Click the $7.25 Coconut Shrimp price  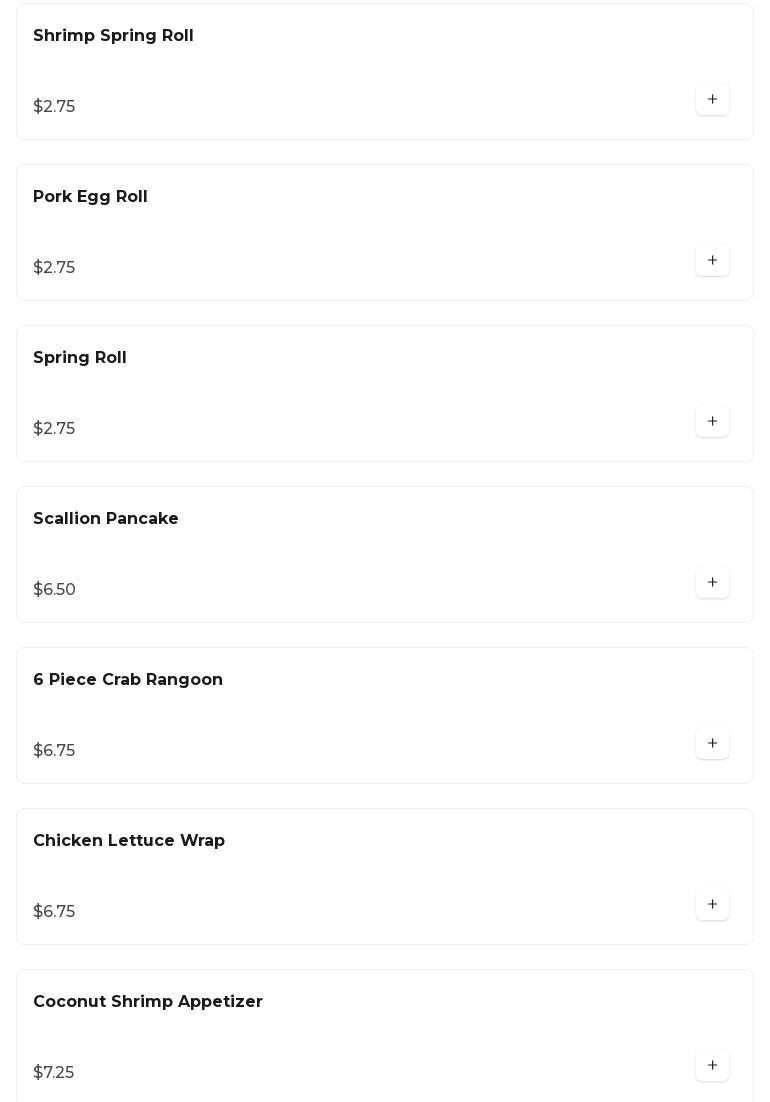[54, 1073]
